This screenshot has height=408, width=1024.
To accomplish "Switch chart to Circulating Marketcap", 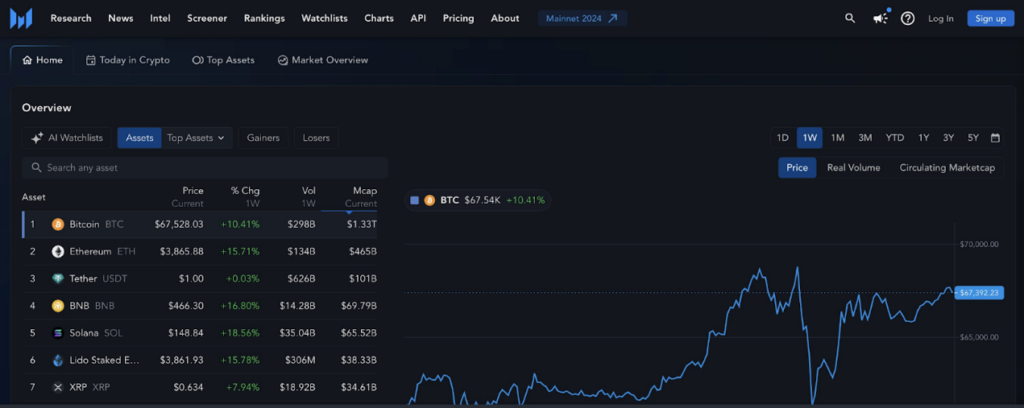I will 947,168.
